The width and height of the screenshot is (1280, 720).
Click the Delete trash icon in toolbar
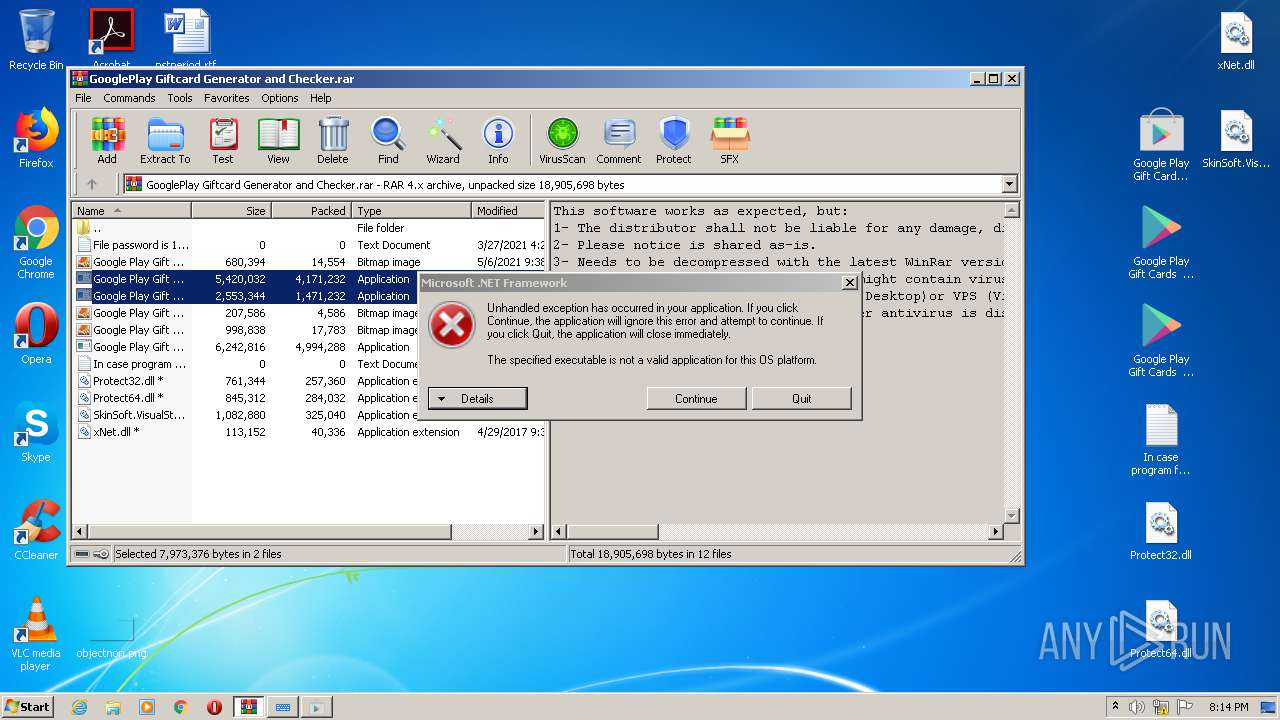(x=333, y=141)
